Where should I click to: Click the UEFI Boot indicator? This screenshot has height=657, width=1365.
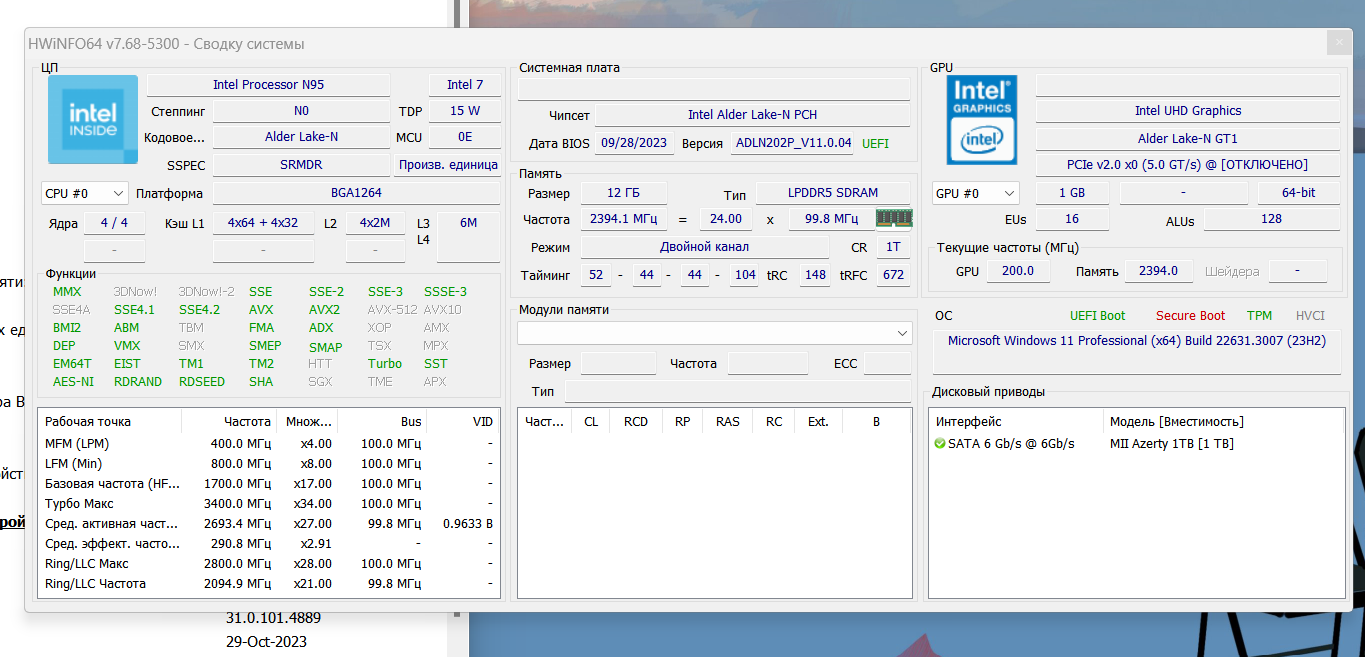tap(1097, 316)
